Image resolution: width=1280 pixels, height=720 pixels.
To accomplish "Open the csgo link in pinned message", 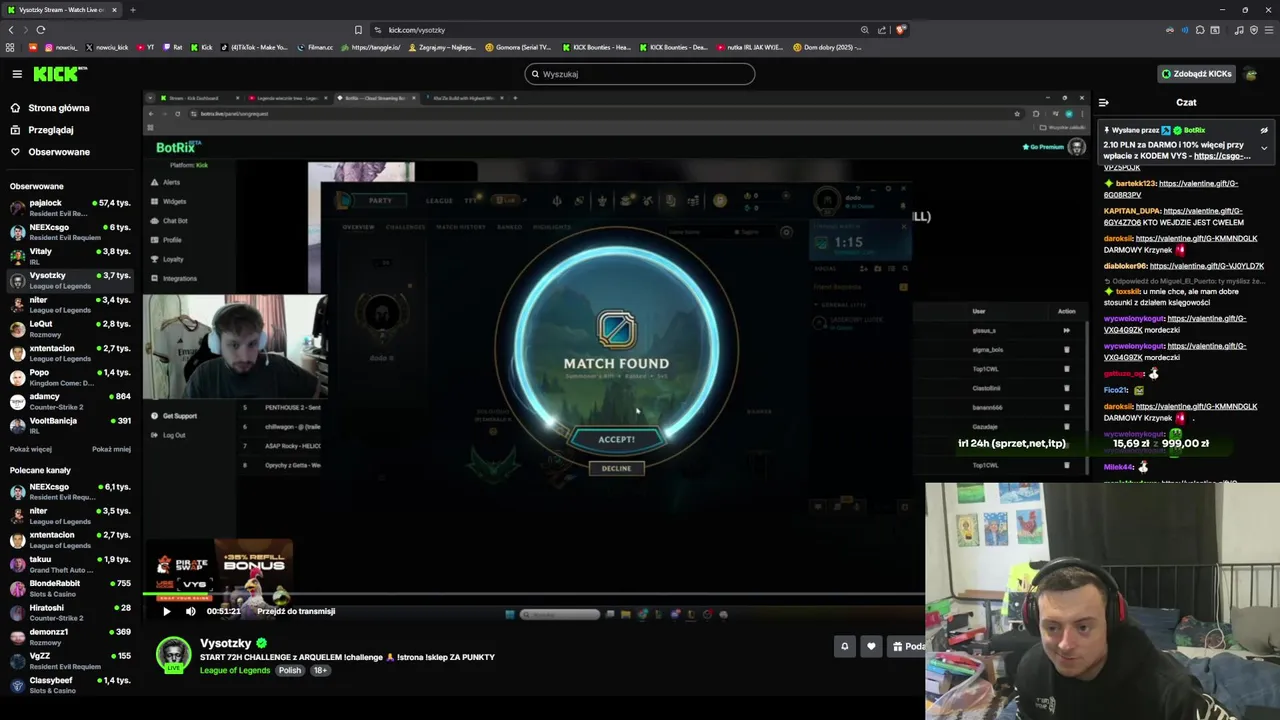I will pos(1222,156).
